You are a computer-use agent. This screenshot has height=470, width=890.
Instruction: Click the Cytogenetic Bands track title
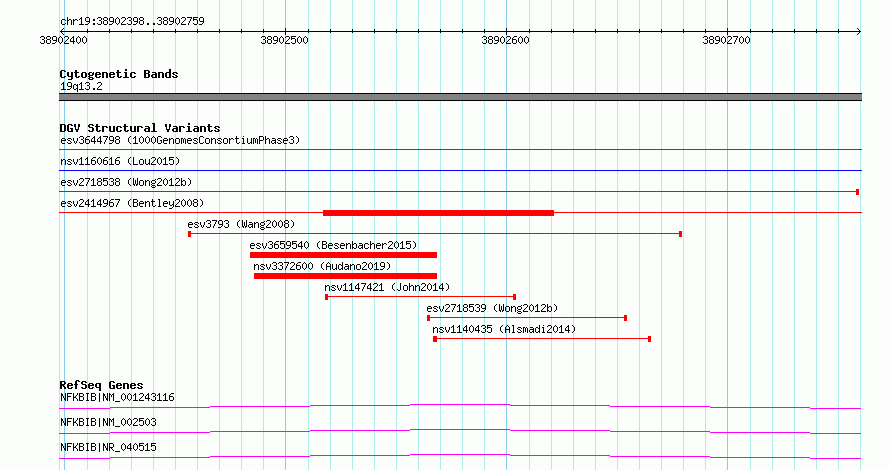pyautogui.click(x=119, y=74)
